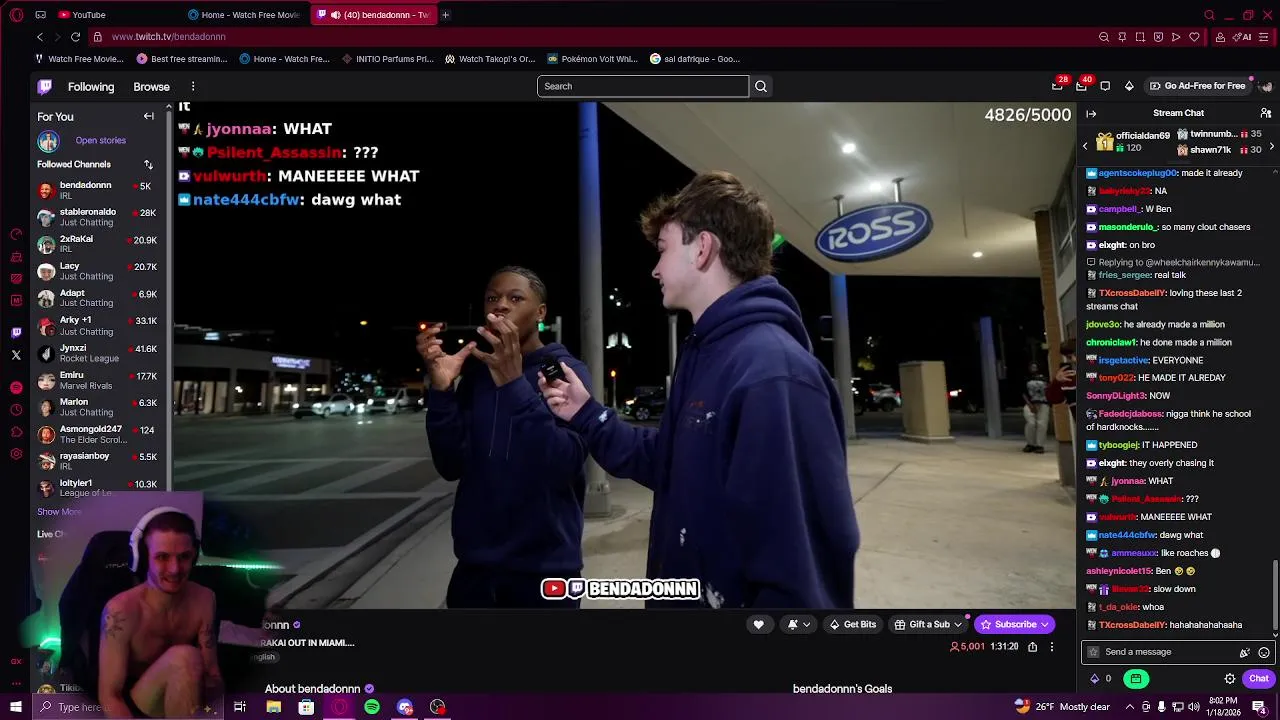Open the Twitch more options menu next to Browse
Screen dimensions: 1280x720
193,86
